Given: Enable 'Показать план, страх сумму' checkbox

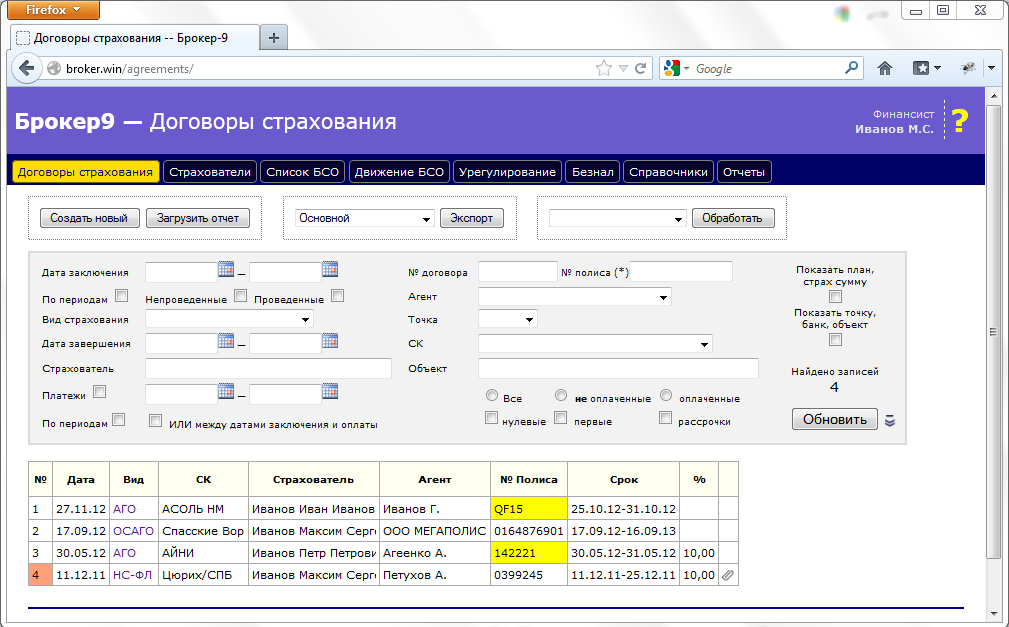Looking at the screenshot, I should (x=835, y=296).
